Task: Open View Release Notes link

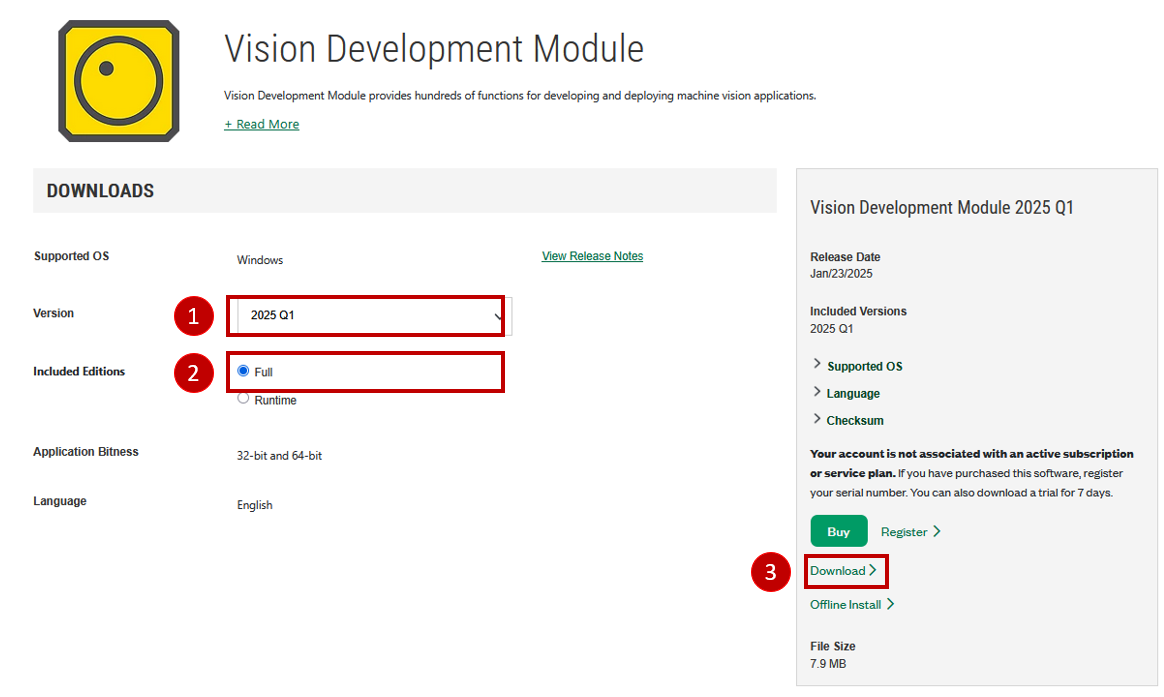Action: [592, 256]
